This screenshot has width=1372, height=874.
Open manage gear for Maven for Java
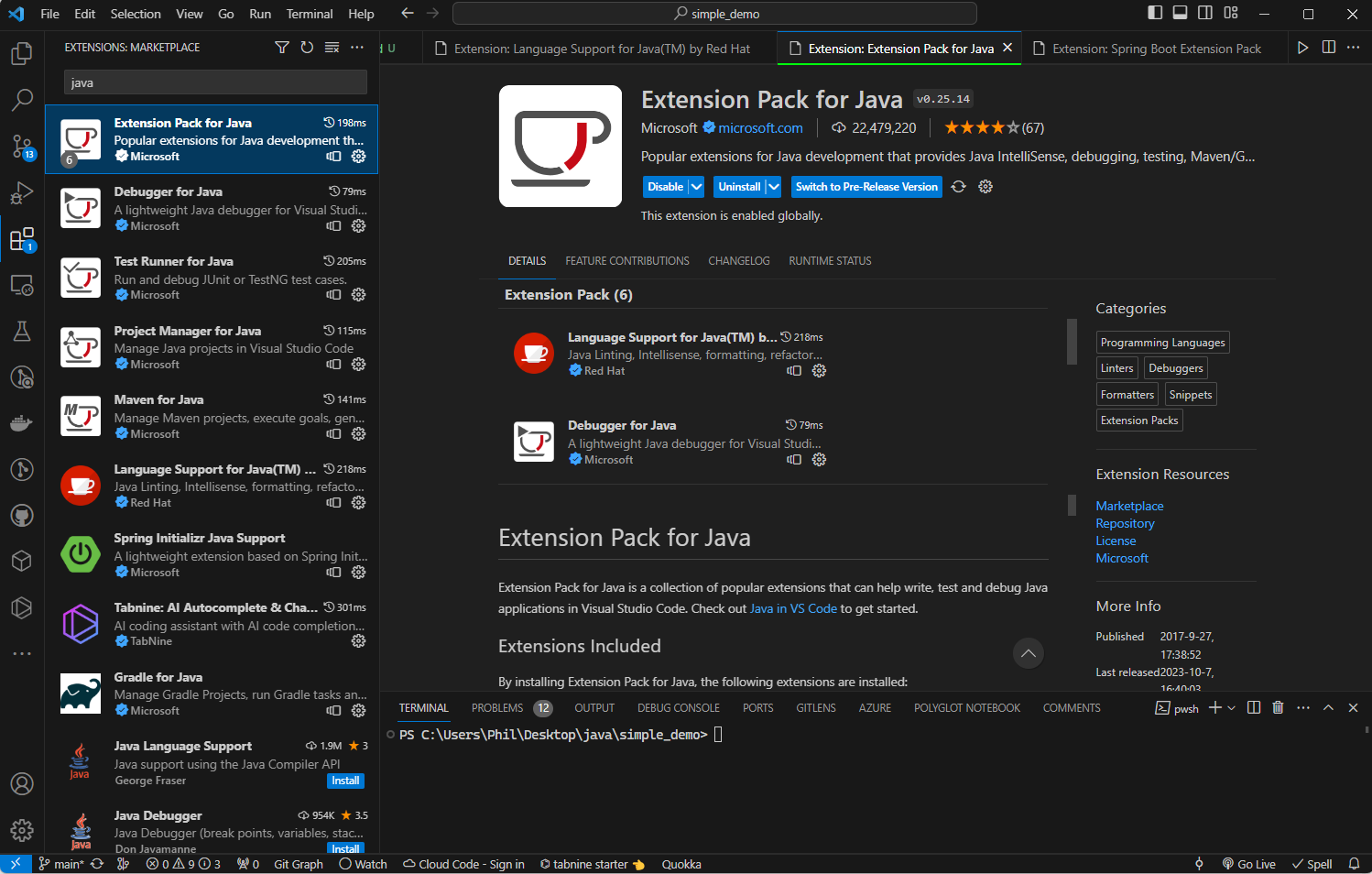pos(359,433)
